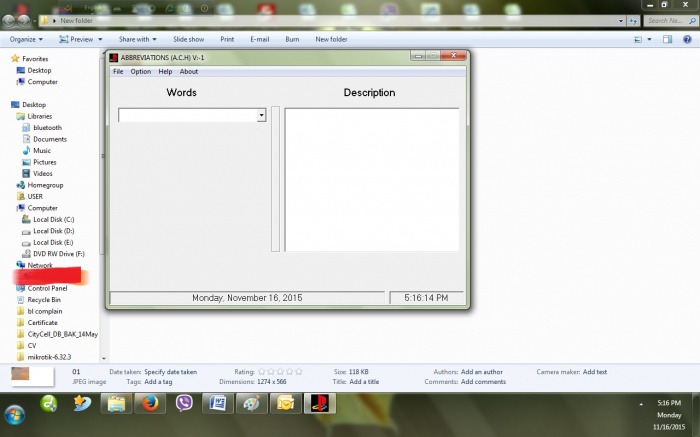700x437 pixels.
Task: Expand the Organize dropdown menu
Action: (26, 39)
